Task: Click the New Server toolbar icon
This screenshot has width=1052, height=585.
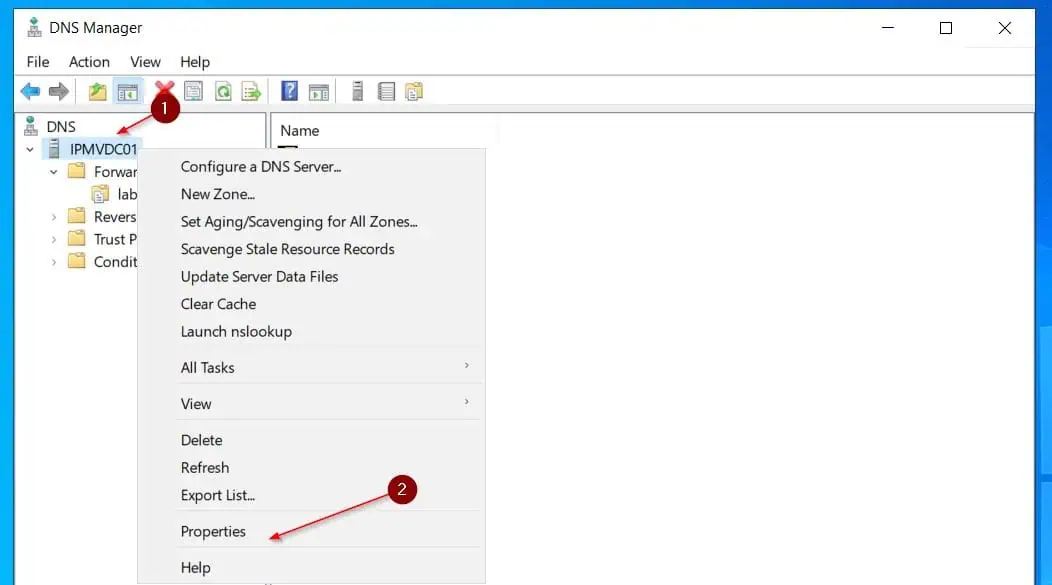Action: [358, 91]
